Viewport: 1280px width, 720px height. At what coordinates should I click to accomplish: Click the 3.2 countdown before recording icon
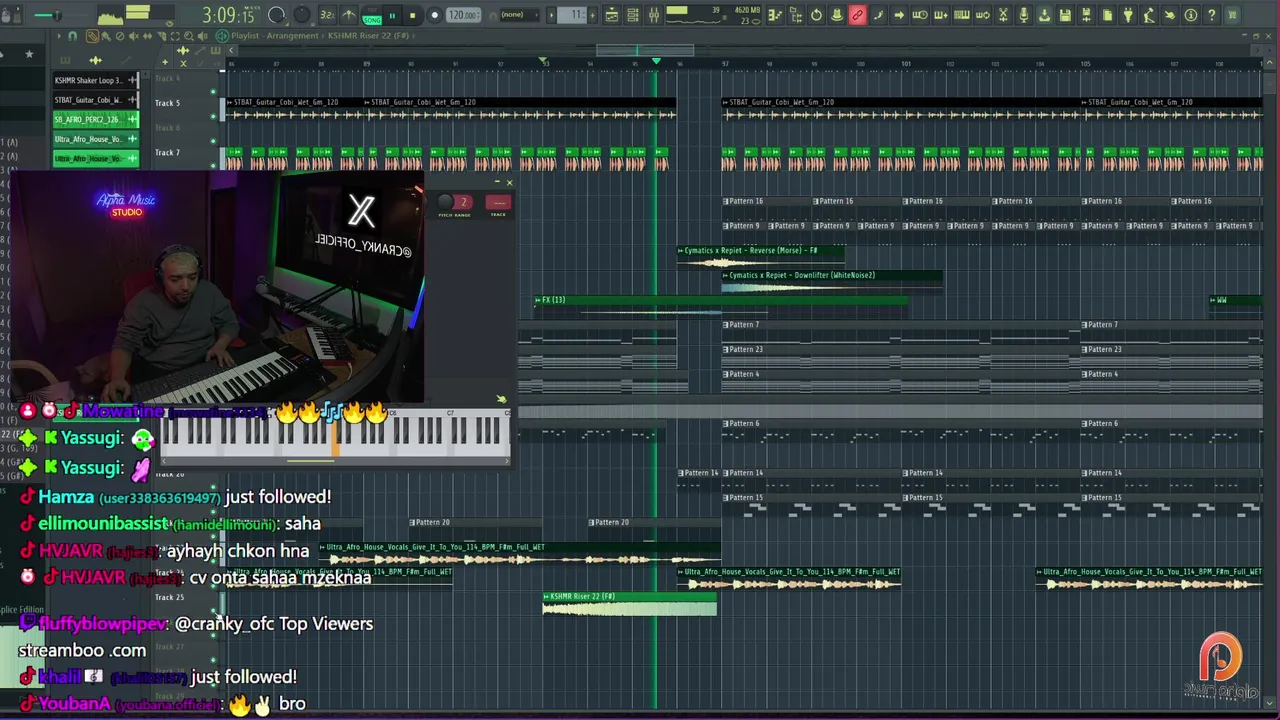point(327,15)
